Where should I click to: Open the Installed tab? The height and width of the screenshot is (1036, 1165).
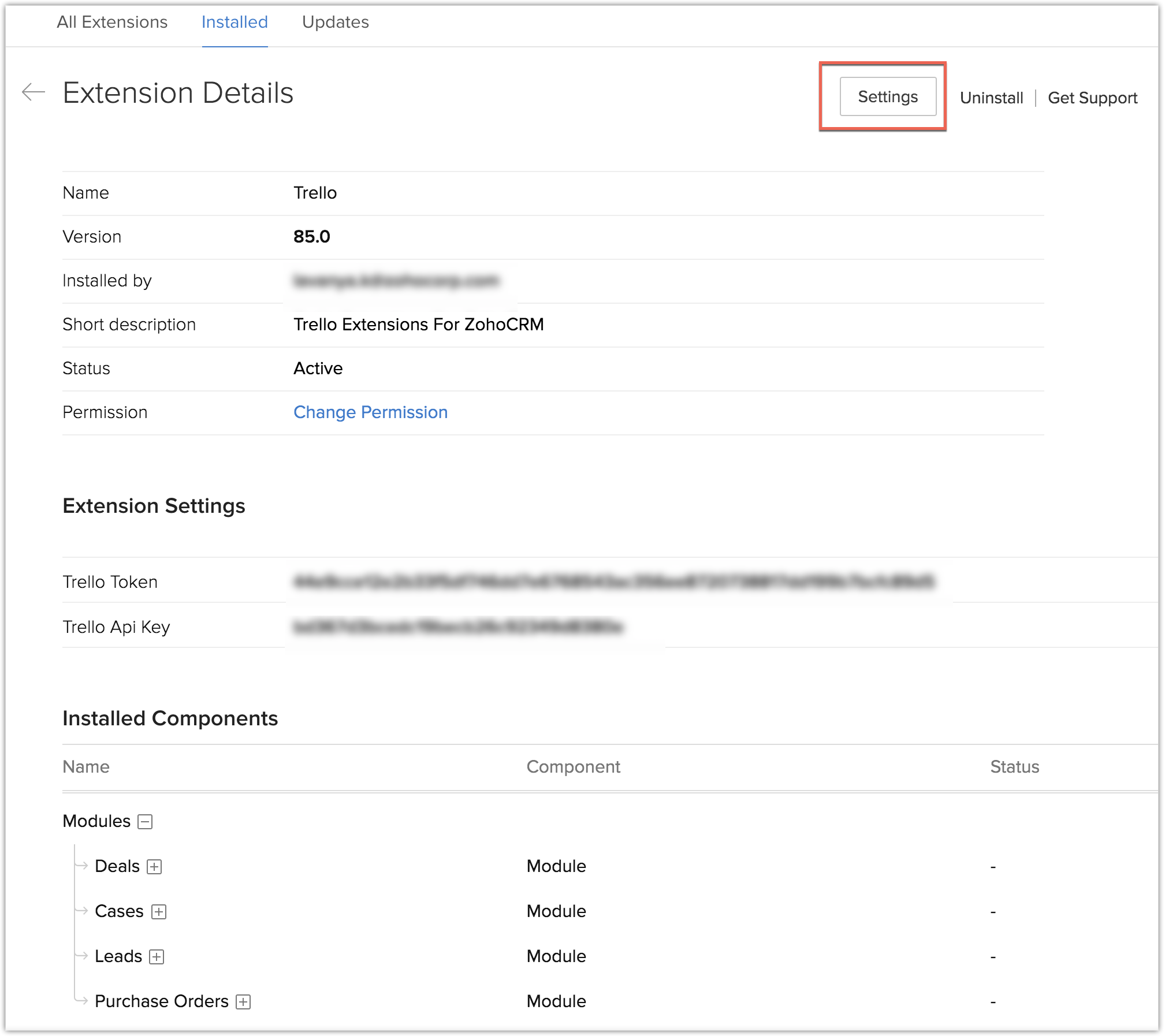pos(235,22)
